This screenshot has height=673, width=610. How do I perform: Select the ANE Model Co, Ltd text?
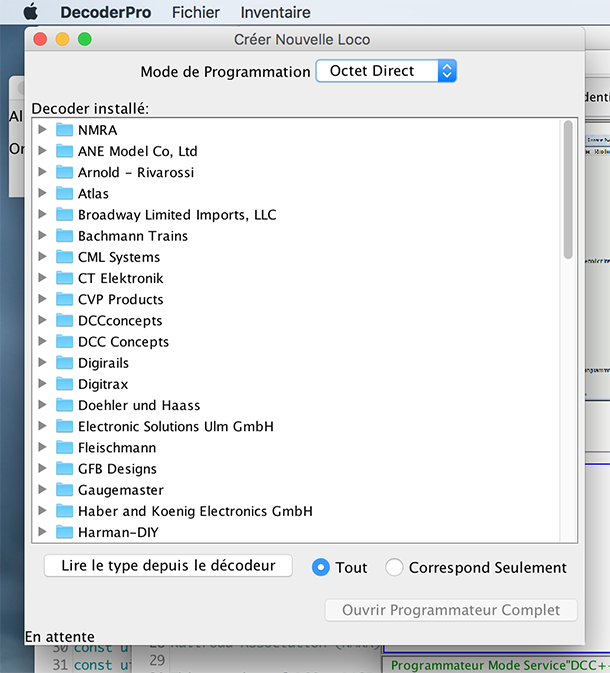click(137, 151)
